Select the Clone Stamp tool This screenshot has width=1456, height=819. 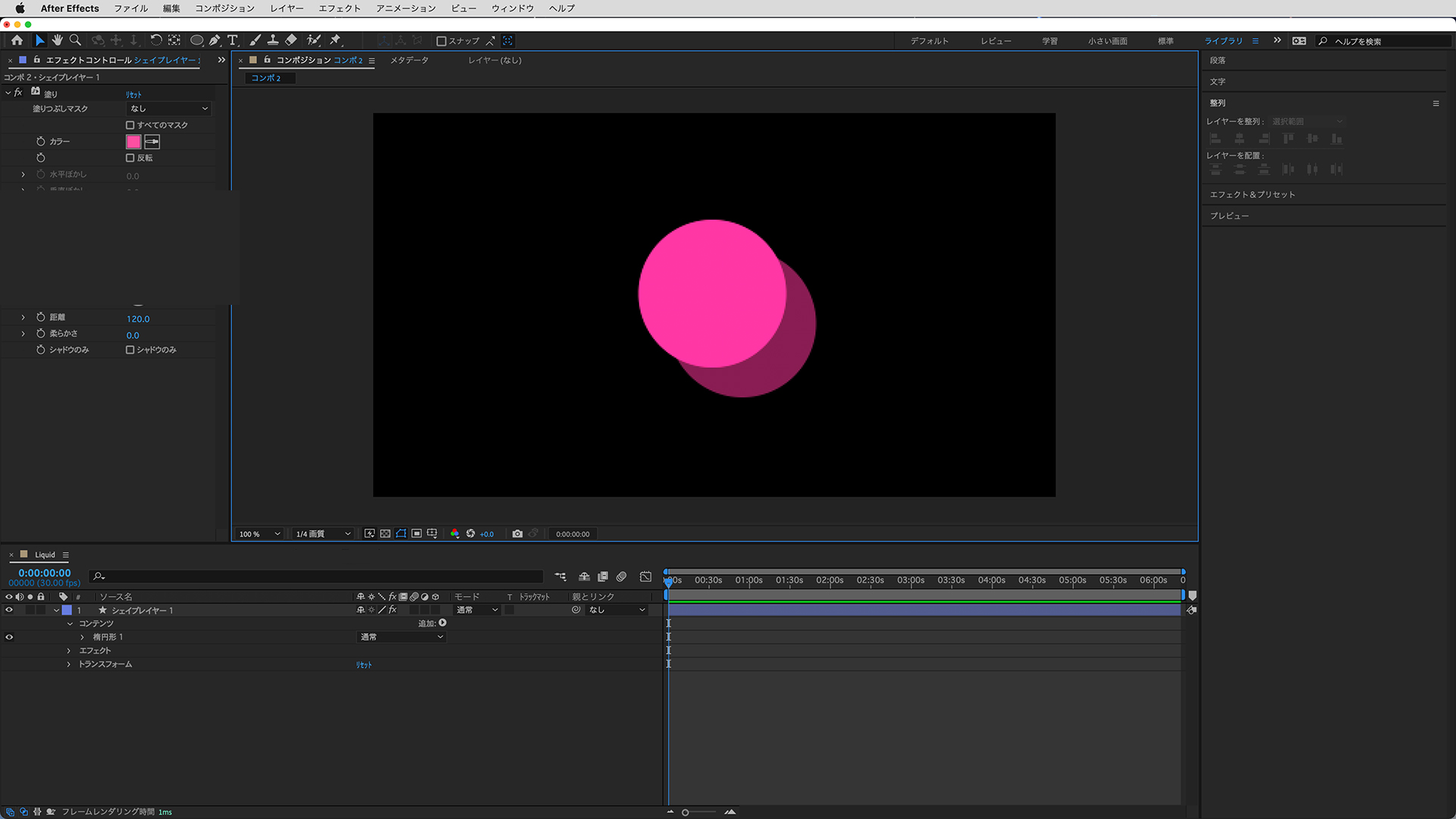pyautogui.click(x=273, y=40)
